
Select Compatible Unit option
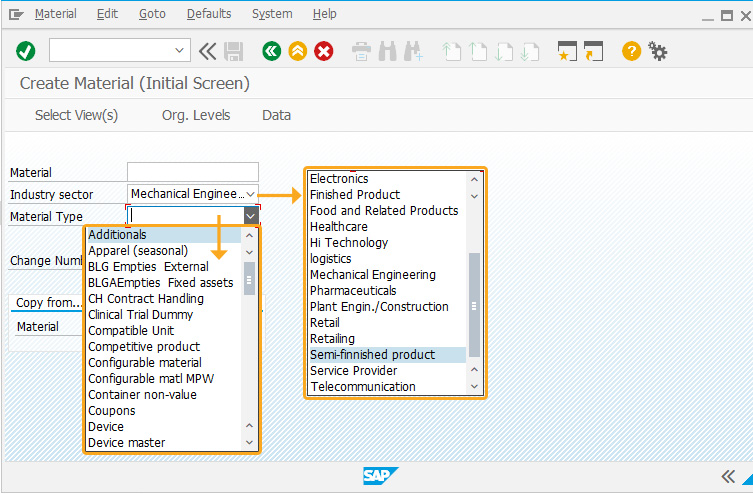[164, 331]
